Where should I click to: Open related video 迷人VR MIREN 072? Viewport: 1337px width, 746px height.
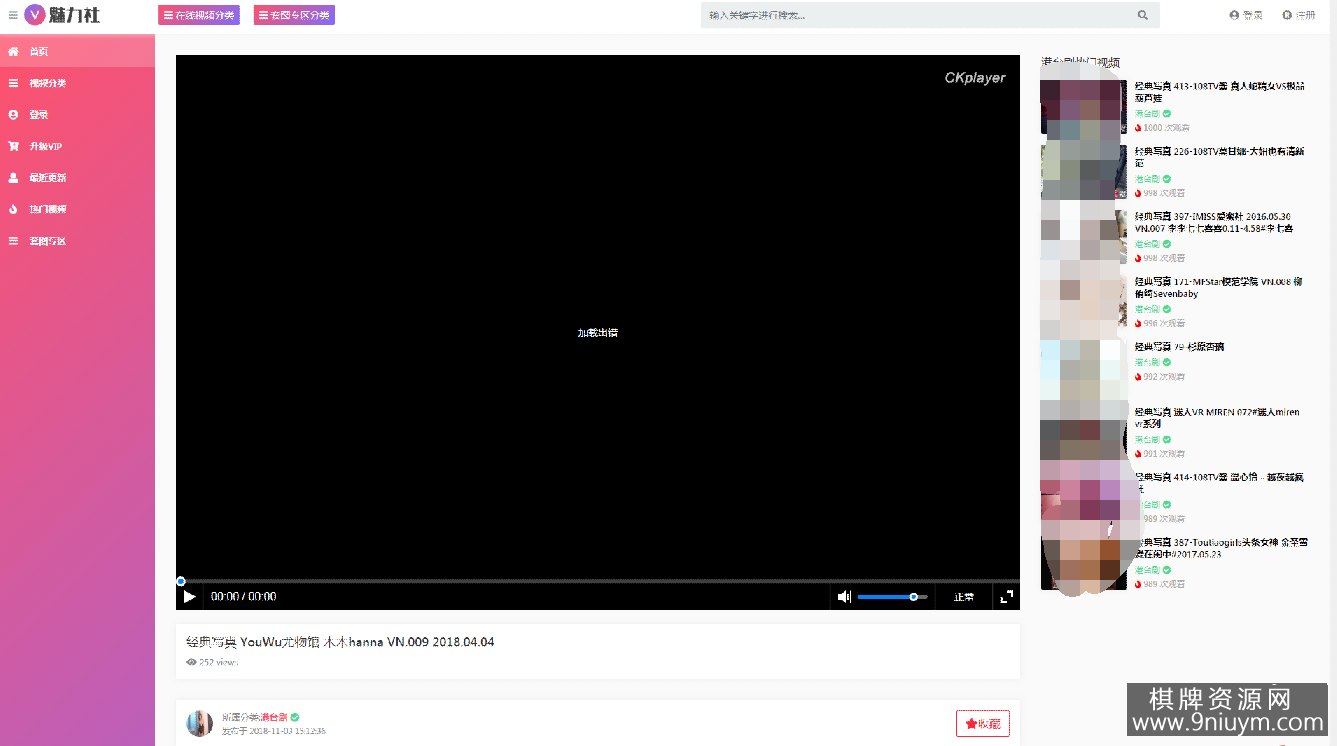(1217, 418)
